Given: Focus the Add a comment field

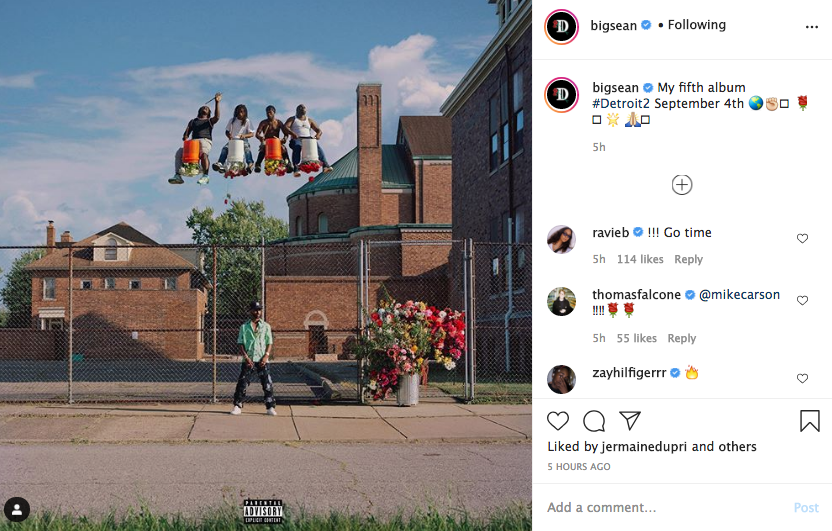Looking at the screenshot, I should [x=663, y=508].
